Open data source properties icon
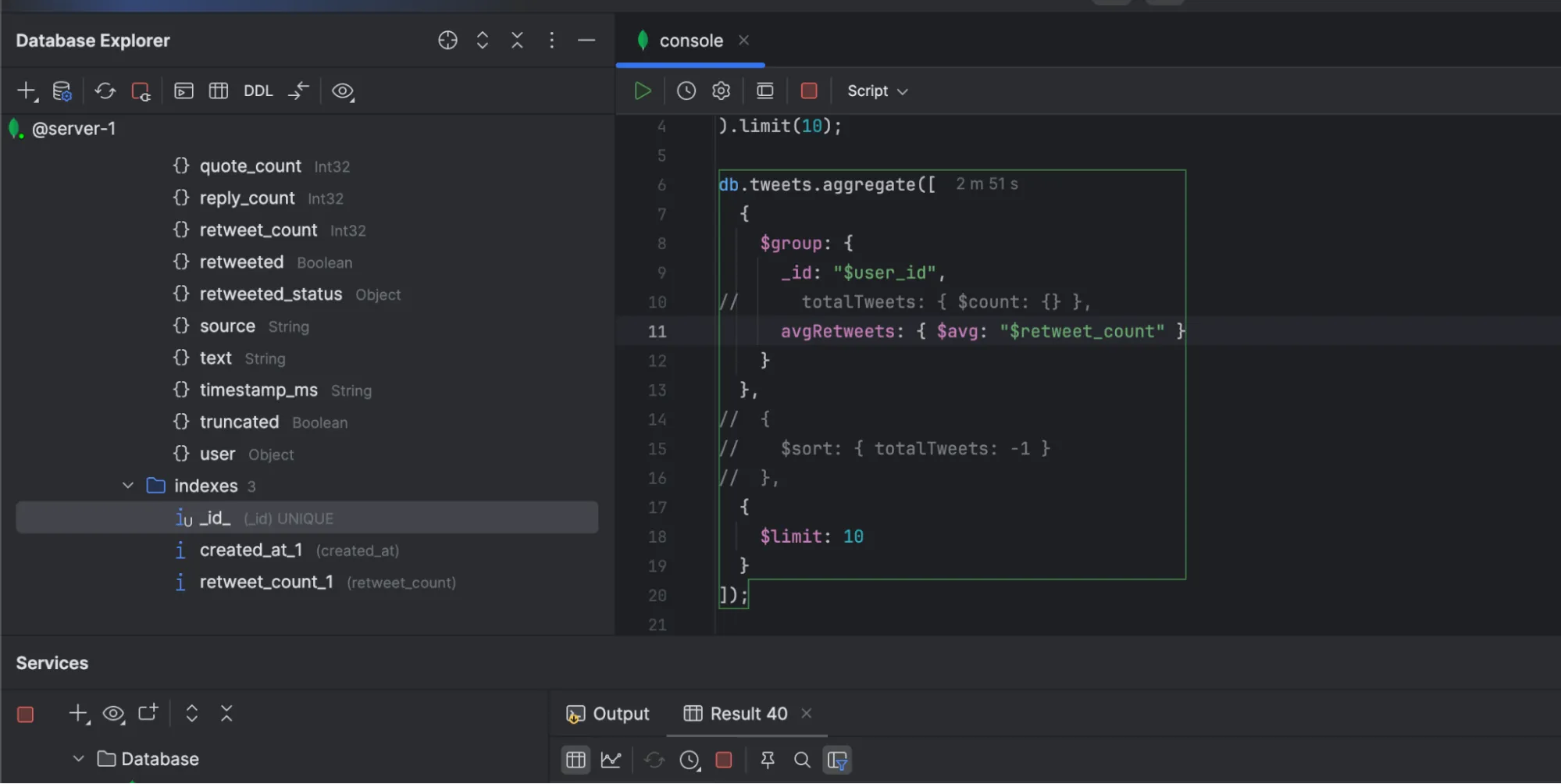The width and height of the screenshot is (1561, 784). [x=62, y=91]
